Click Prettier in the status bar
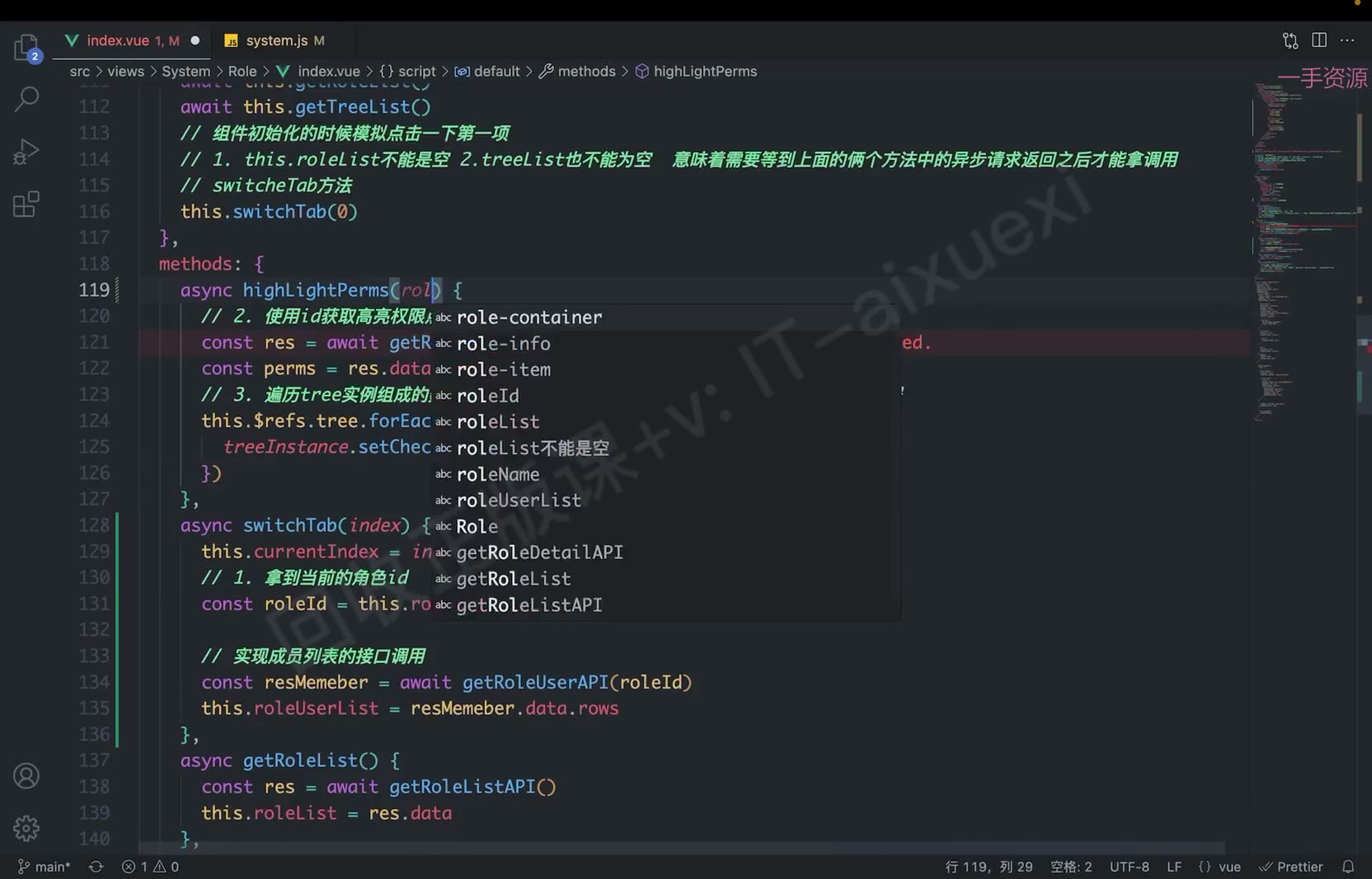This screenshot has height=879, width=1372. tap(1291, 867)
